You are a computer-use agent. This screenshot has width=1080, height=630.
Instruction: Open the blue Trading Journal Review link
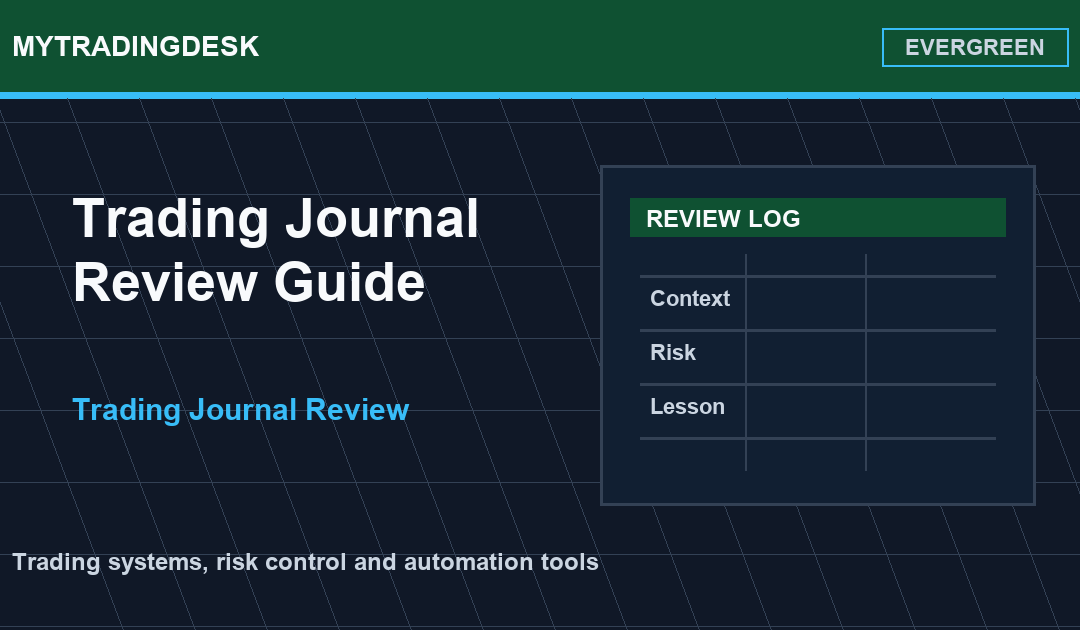(240, 410)
